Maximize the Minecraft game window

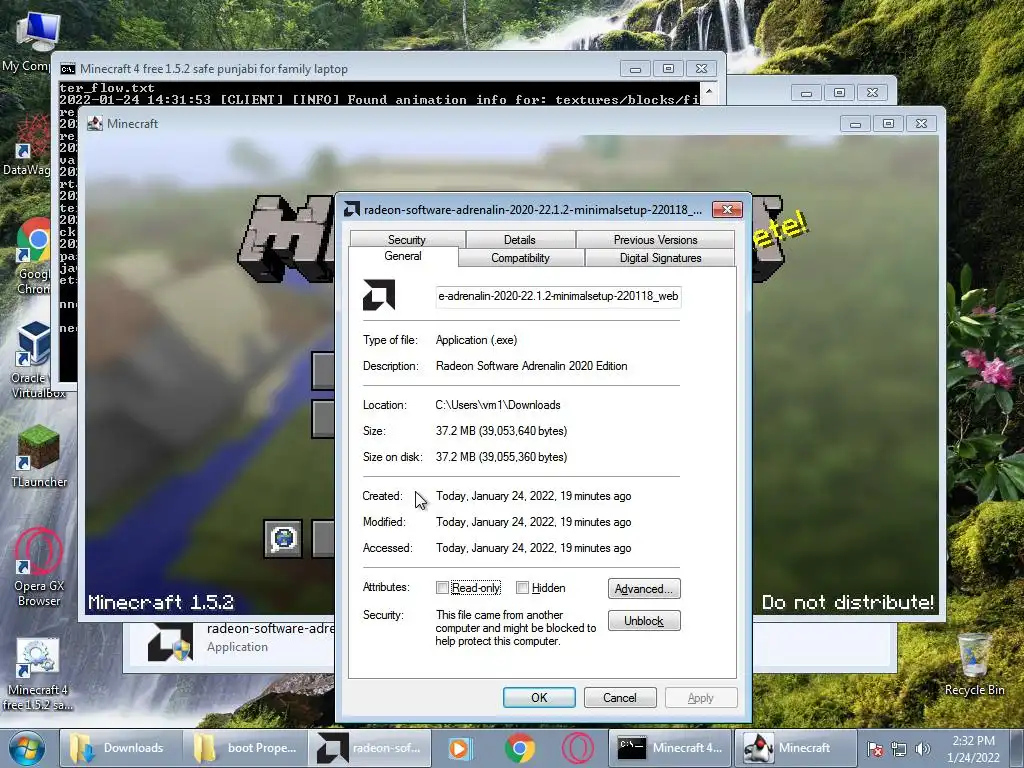click(888, 123)
